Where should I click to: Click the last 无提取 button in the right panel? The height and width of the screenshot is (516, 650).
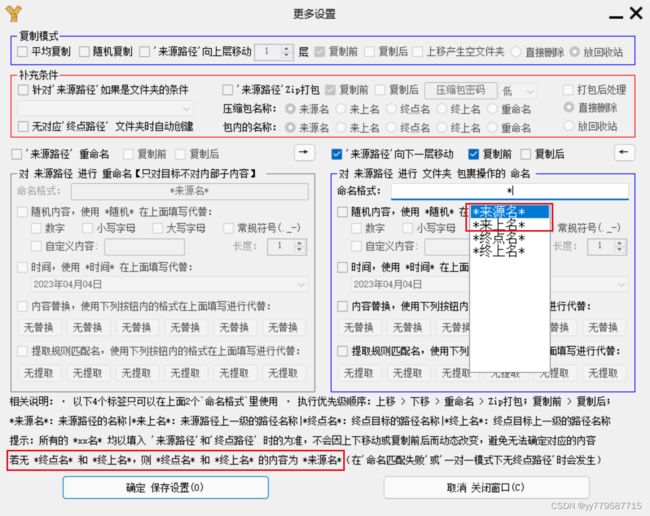603,373
